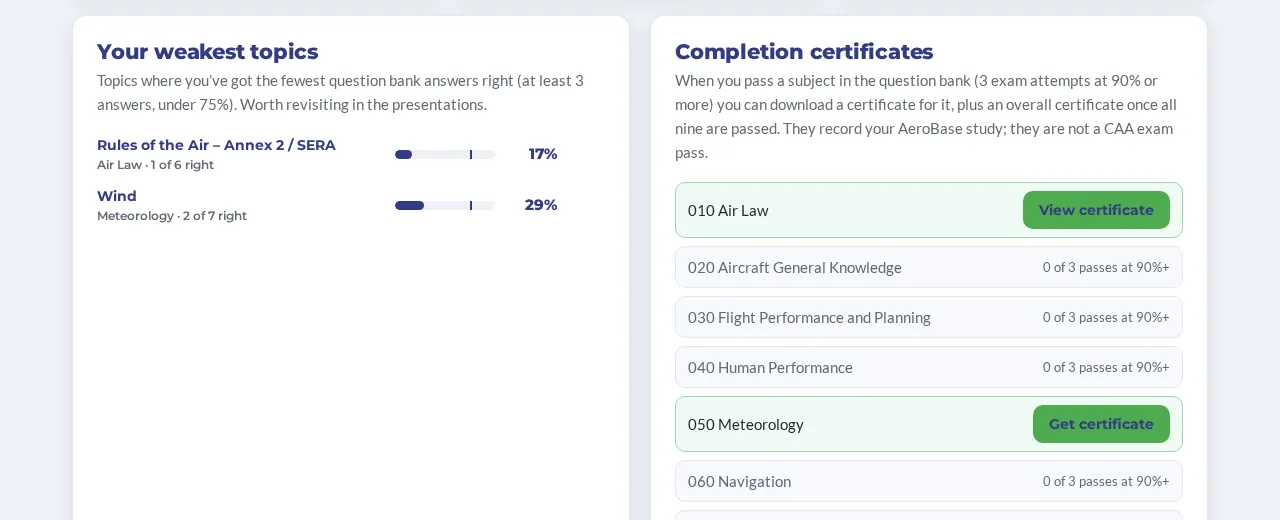The width and height of the screenshot is (1280, 520).
Task: Open the Wind weakest topic link
Action: (117, 196)
